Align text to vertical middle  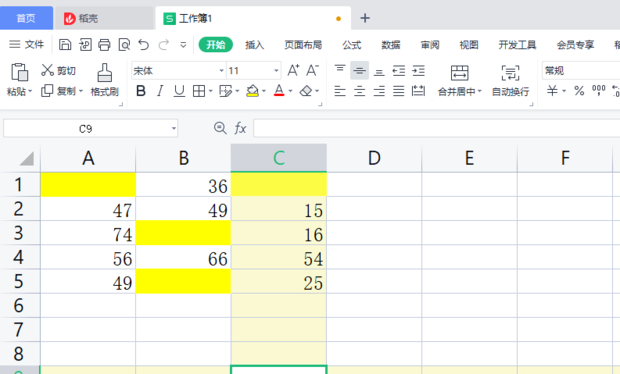[359, 70]
